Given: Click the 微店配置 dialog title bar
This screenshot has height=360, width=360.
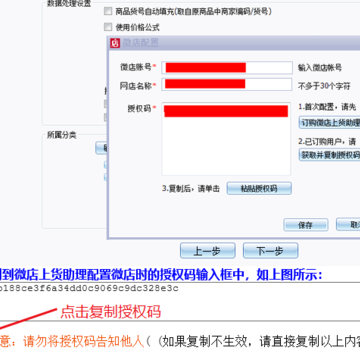Looking at the screenshot, I should click(234, 43).
